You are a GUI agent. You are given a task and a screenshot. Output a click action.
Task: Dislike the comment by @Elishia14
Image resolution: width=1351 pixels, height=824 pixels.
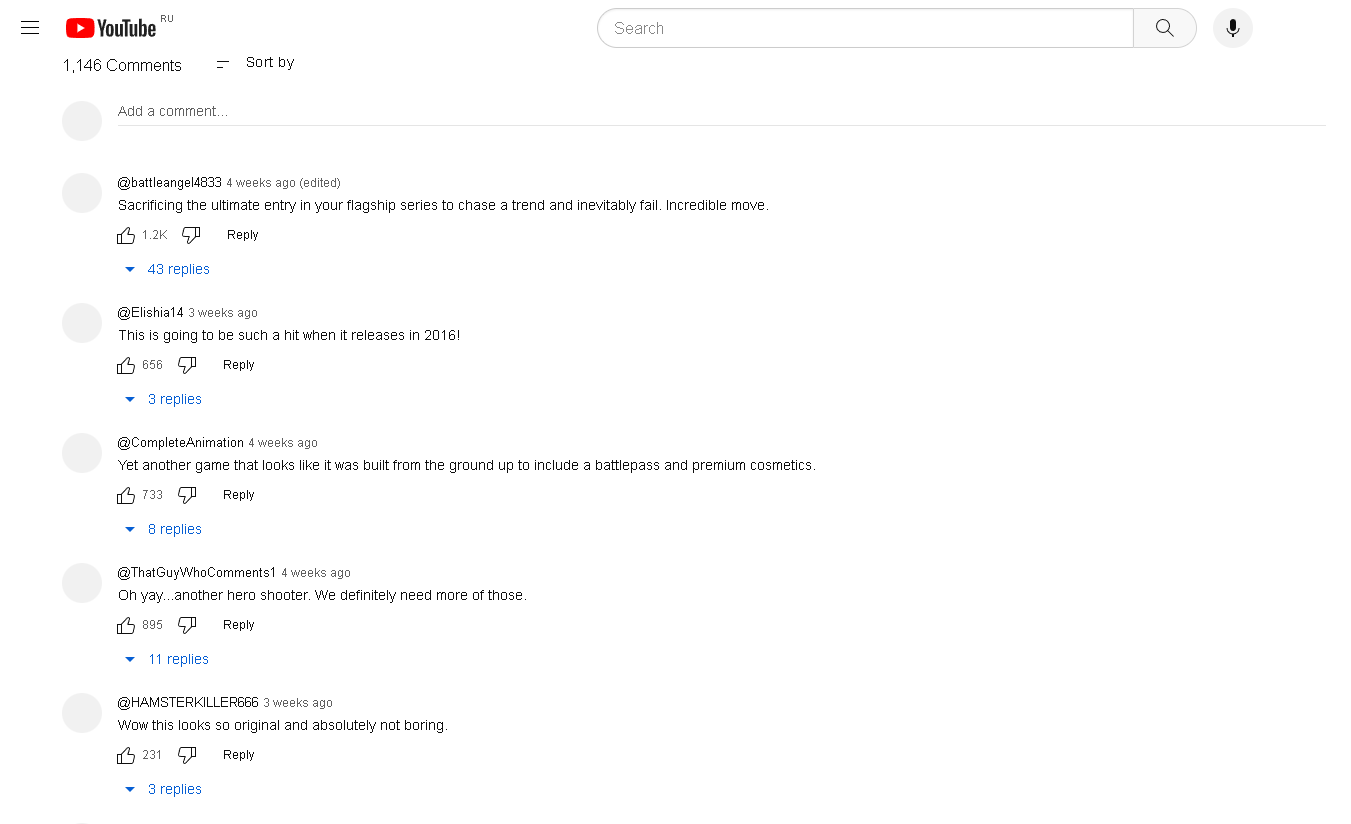[187, 365]
